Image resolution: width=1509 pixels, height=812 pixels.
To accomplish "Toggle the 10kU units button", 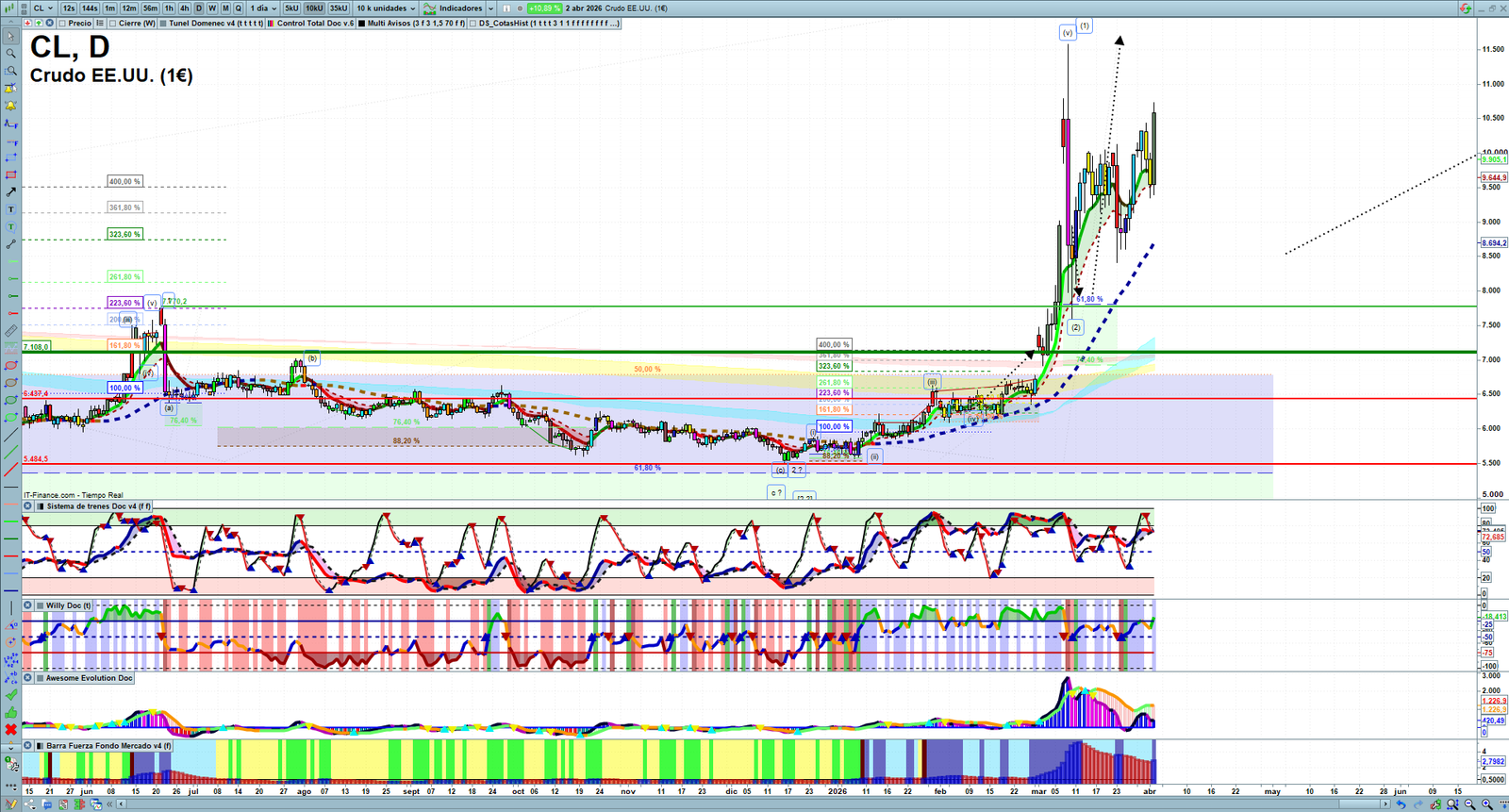I will (x=314, y=8).
